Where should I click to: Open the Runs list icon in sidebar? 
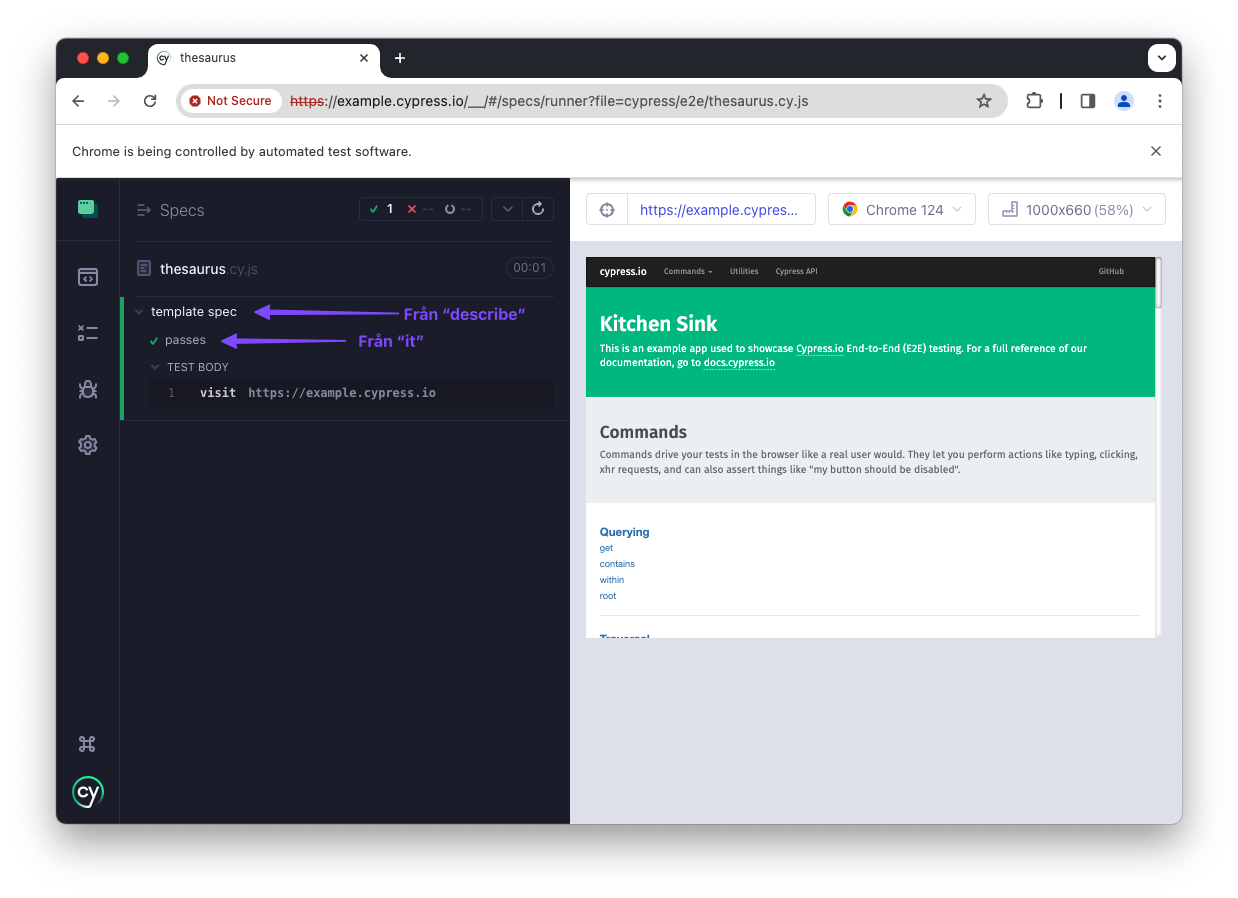click(88, 333)
